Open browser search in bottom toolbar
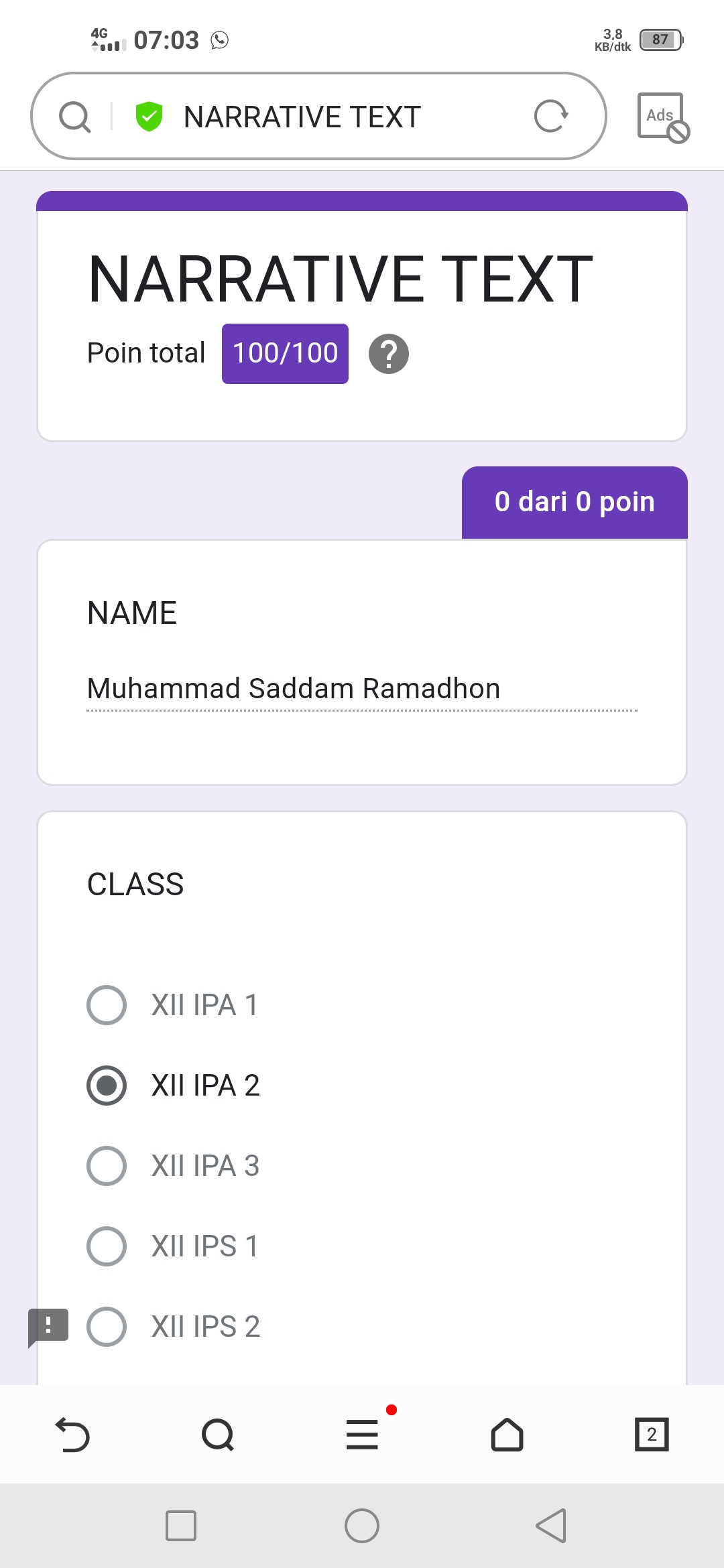The image size is (724, 1568). [217, 1435]
